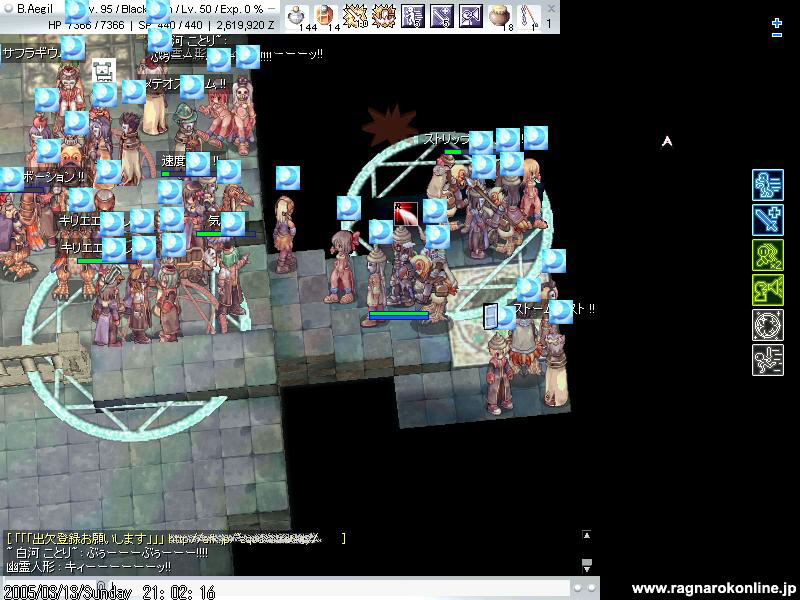Click the white circular-aura status icon
Image resolution: width=800 pixels, height=600 pixels.
[x=768, y=324]
